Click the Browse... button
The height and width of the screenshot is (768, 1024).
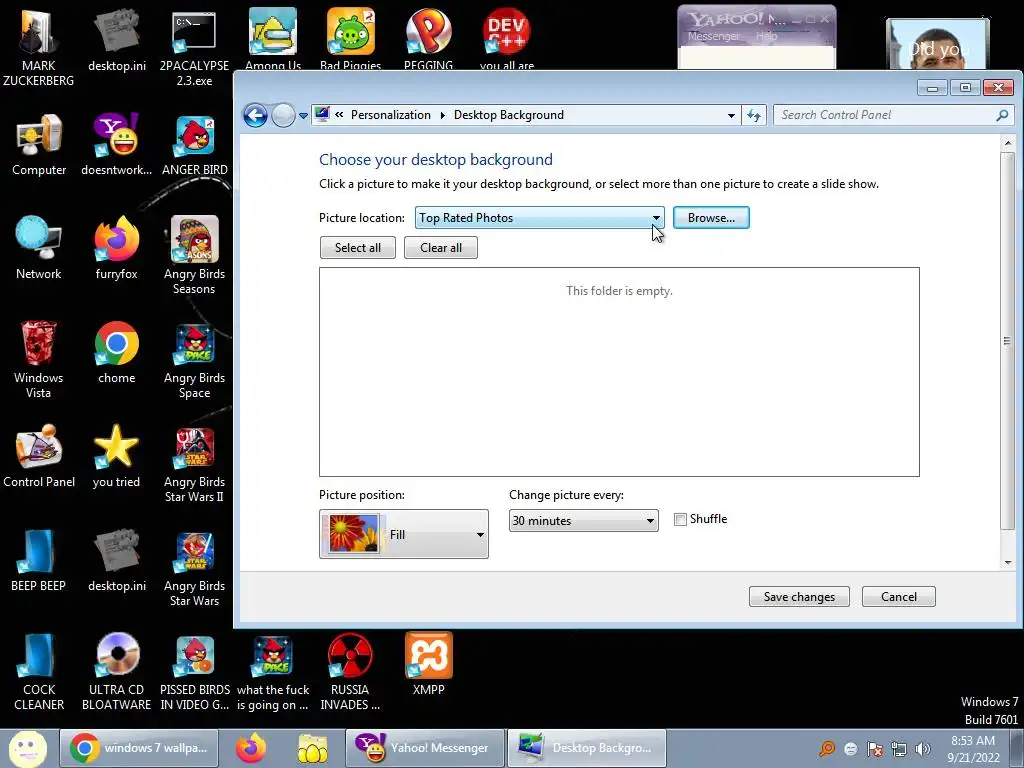click(711, 217)
